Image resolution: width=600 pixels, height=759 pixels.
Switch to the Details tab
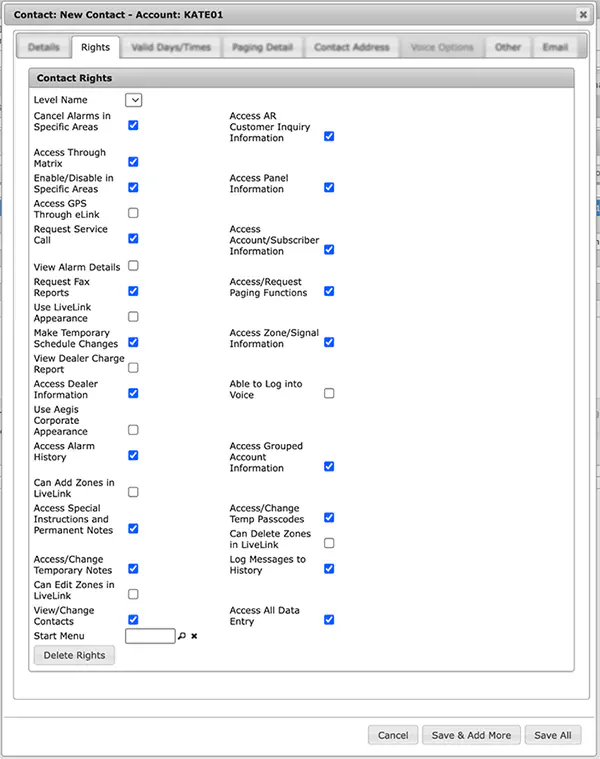[x=44, y=47]
